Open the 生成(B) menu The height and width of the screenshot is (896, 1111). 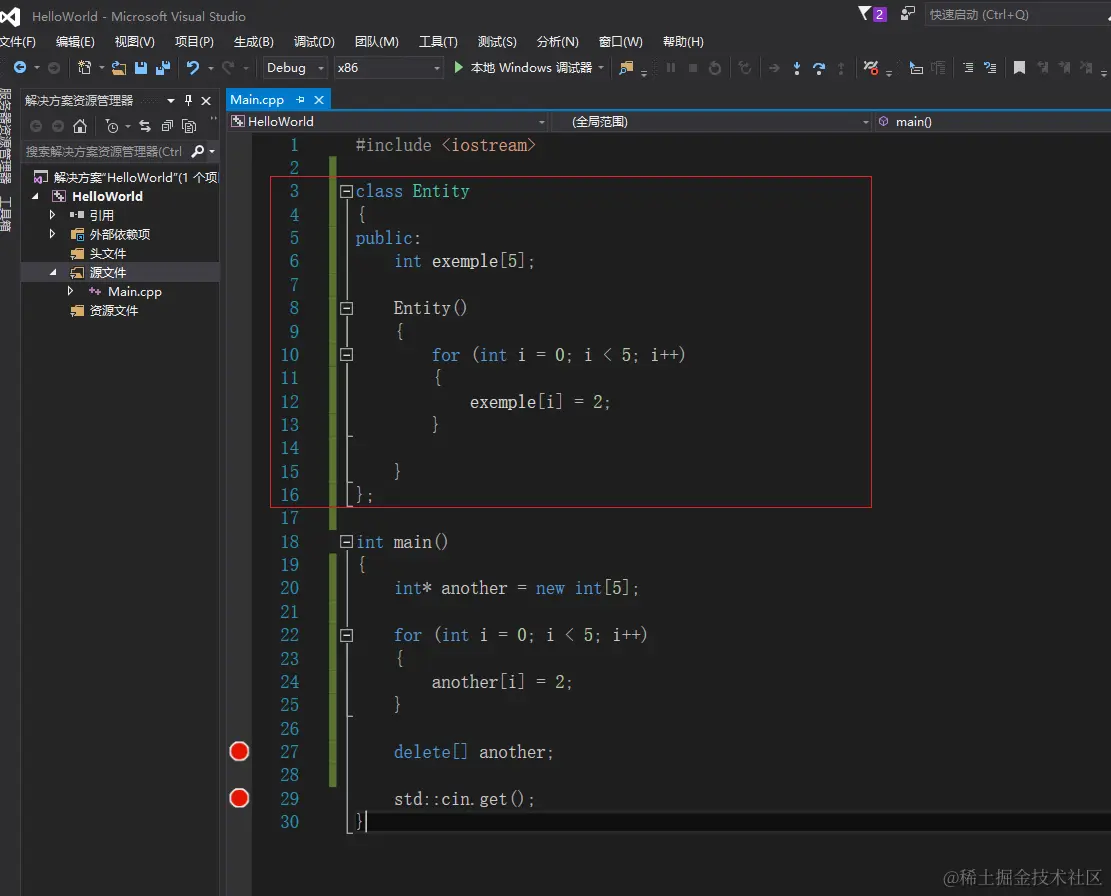[253, 42]
